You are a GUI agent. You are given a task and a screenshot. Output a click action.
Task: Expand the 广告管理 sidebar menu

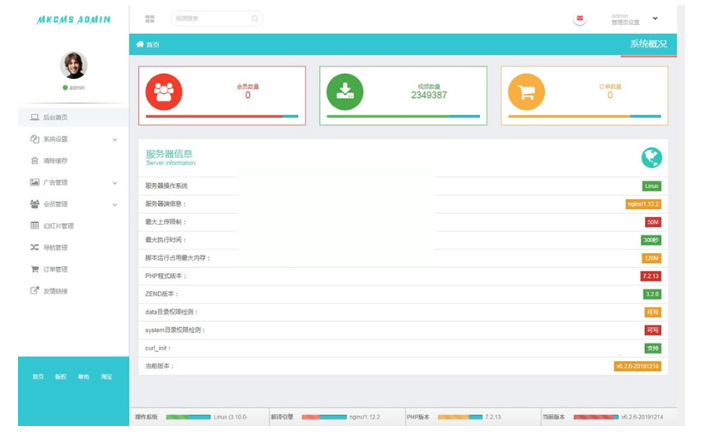(x=114, y=183)
